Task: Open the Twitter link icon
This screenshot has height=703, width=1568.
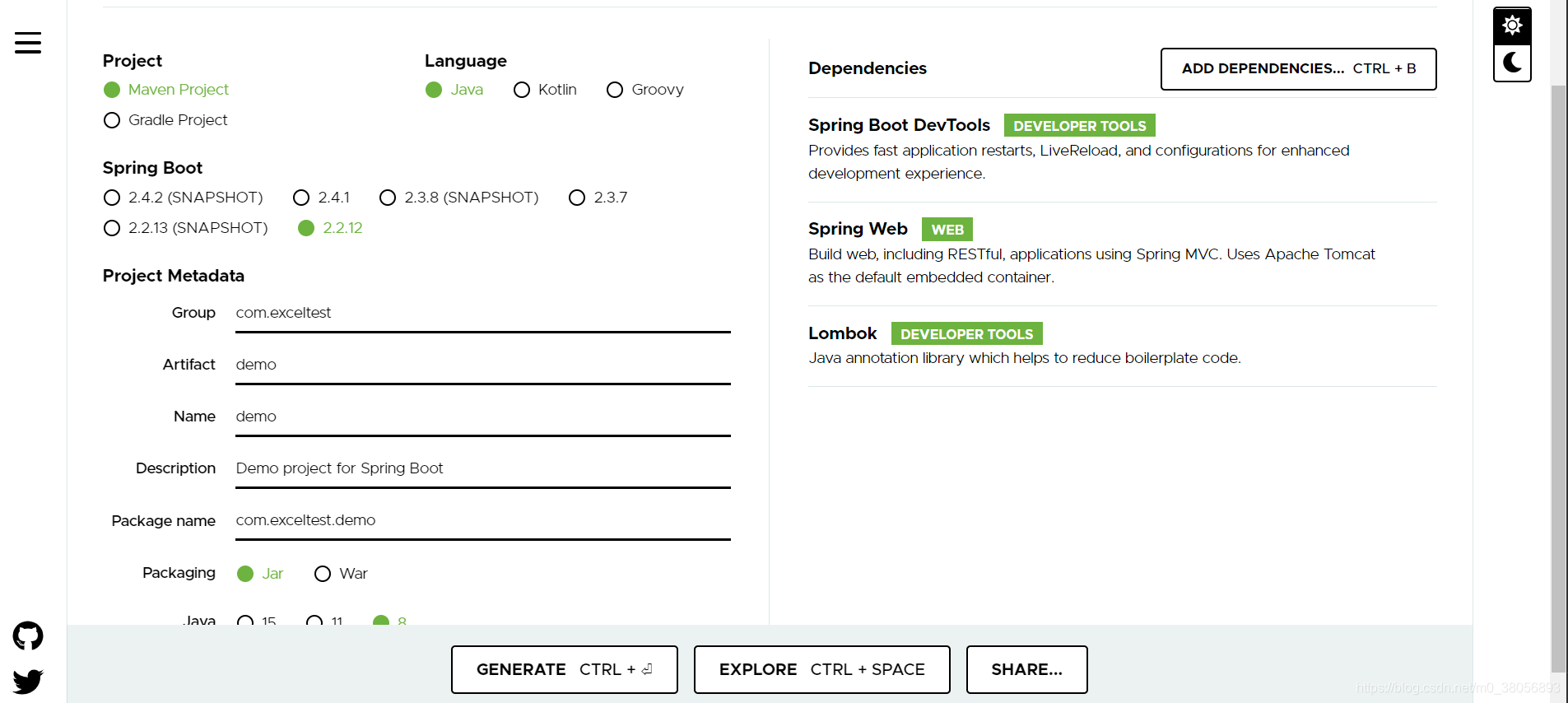Action: (28, 682)
